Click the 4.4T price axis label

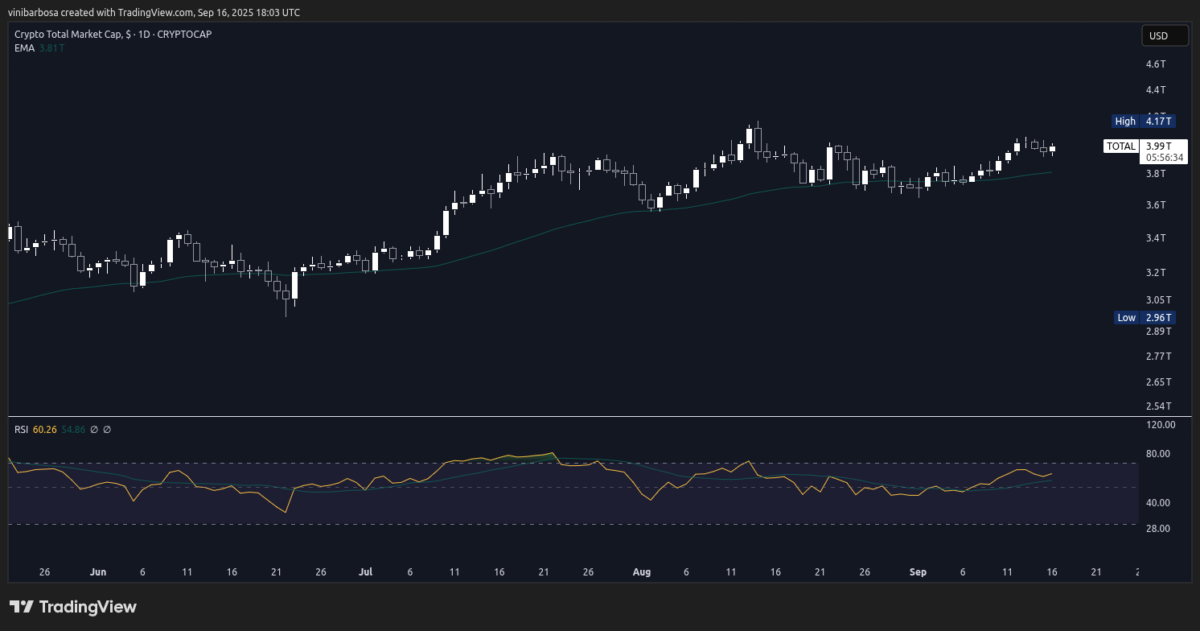click(1155, 90)
